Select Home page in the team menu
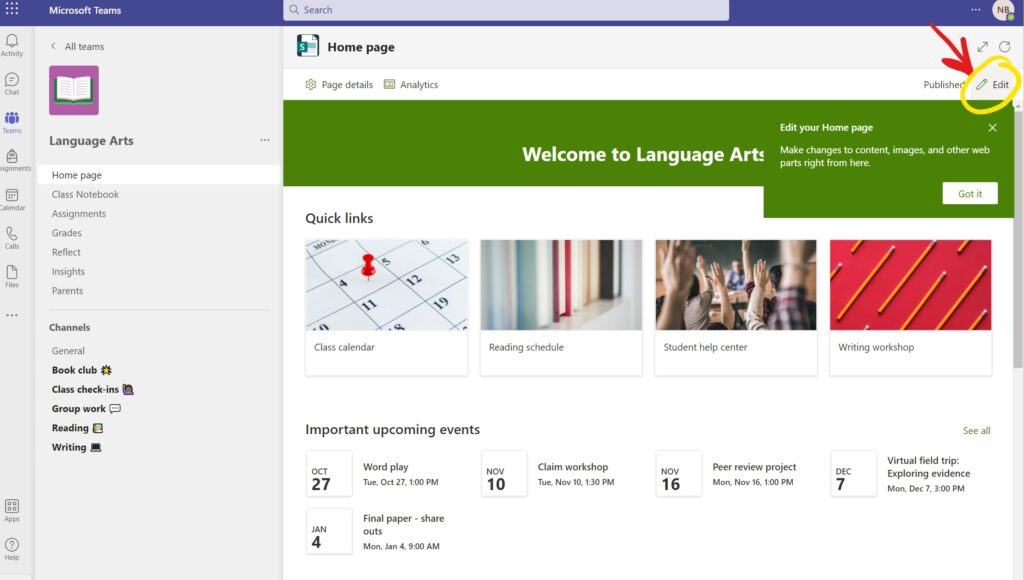Screen dimensions: 1024x580 point(159,175)
